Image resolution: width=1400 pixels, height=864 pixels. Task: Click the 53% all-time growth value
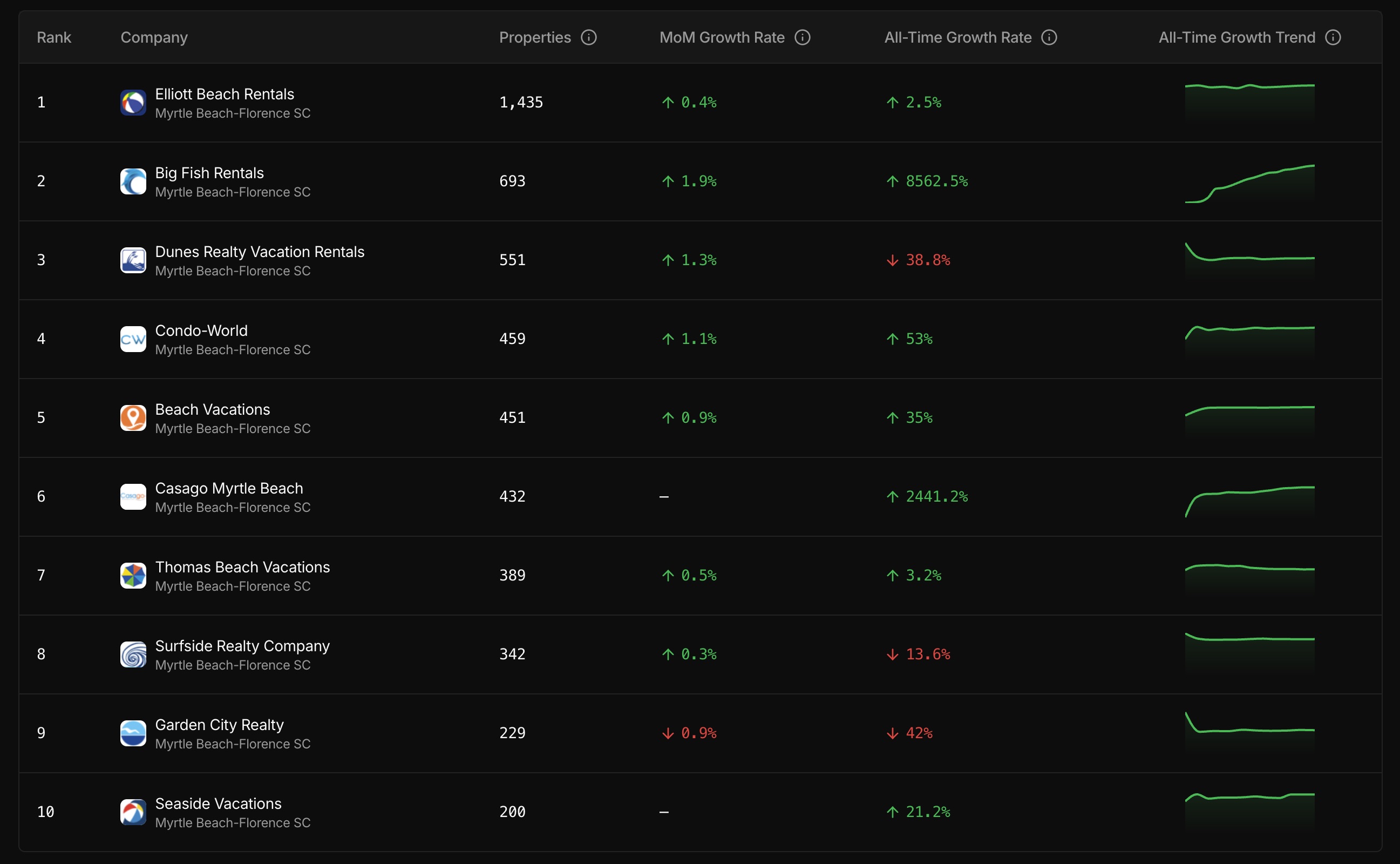click(x=909, y=340)
